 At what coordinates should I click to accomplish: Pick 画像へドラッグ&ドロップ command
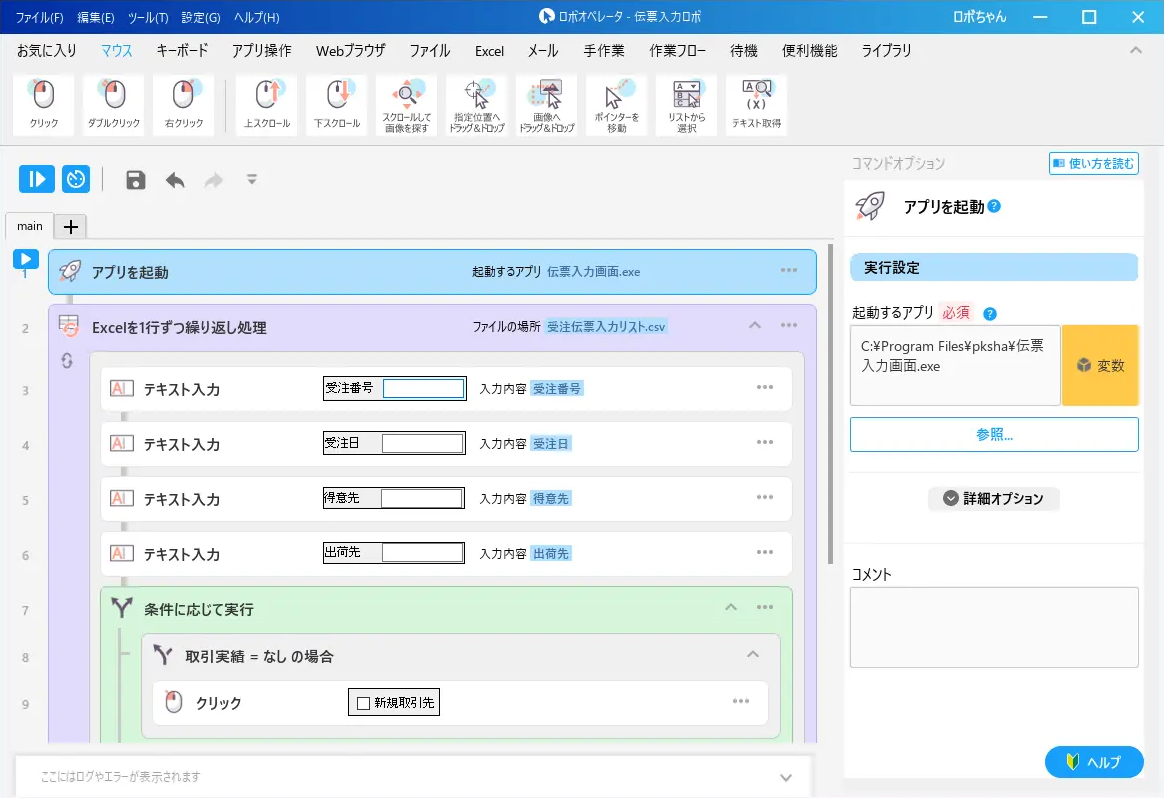coord(546,105)
